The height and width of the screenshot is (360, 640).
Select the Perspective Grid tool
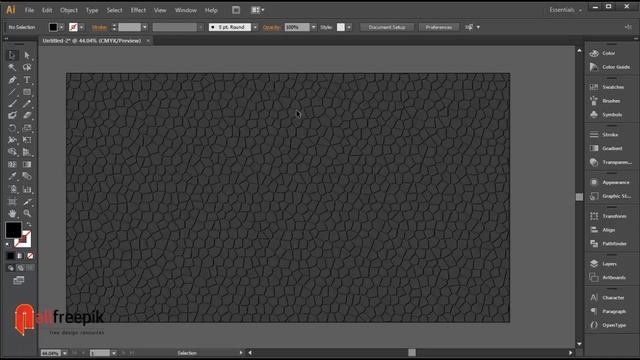(x=27, y=152)
